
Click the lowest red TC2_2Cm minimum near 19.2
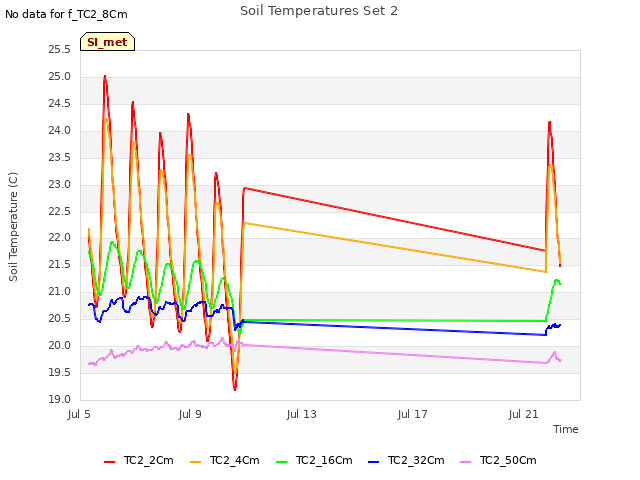point(235,389)
